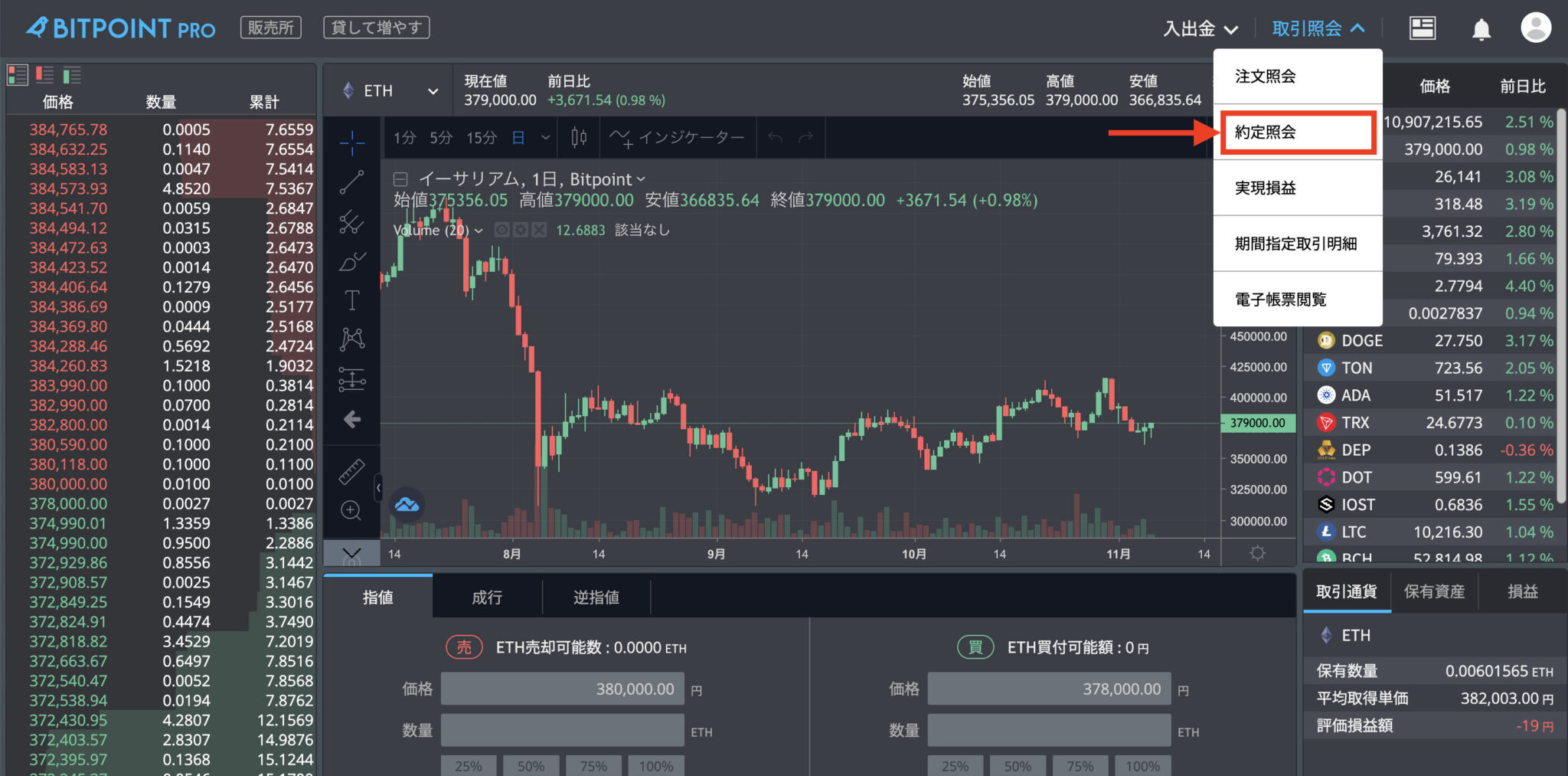The height and width of the screenshot is (776, 1568).
Task: Click the buy price input showing 378,000.00
Action: (x=1048, y=688)
